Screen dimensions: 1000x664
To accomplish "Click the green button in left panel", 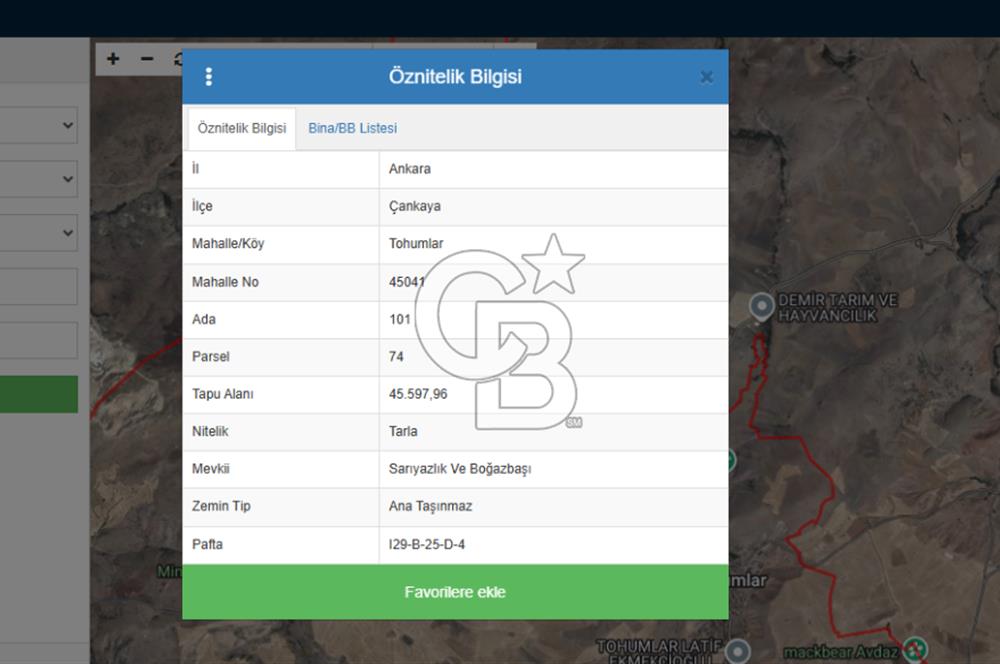I will coord(38,394).
